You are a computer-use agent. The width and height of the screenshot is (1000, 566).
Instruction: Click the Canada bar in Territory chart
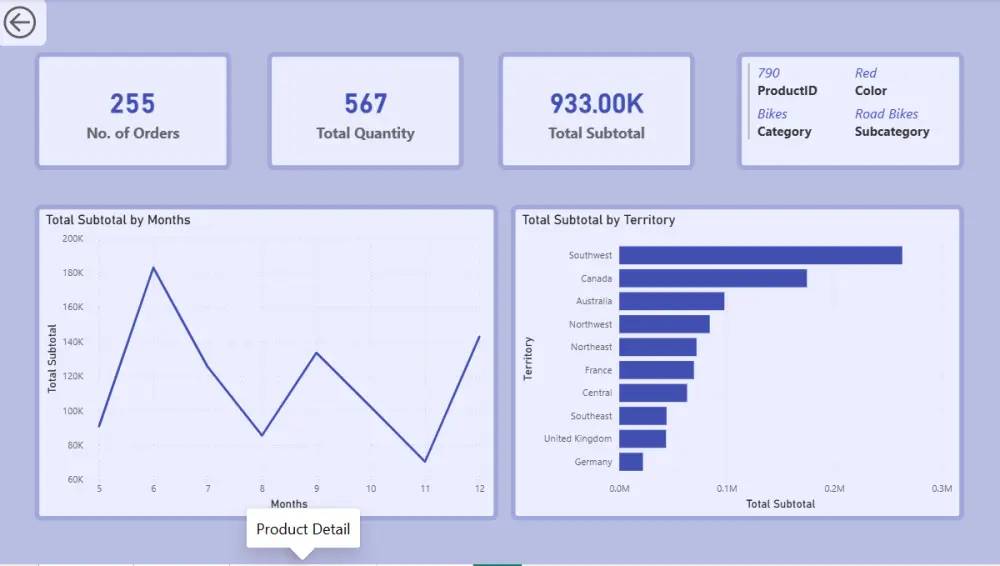pyautogui.click(x=713, y=278)
